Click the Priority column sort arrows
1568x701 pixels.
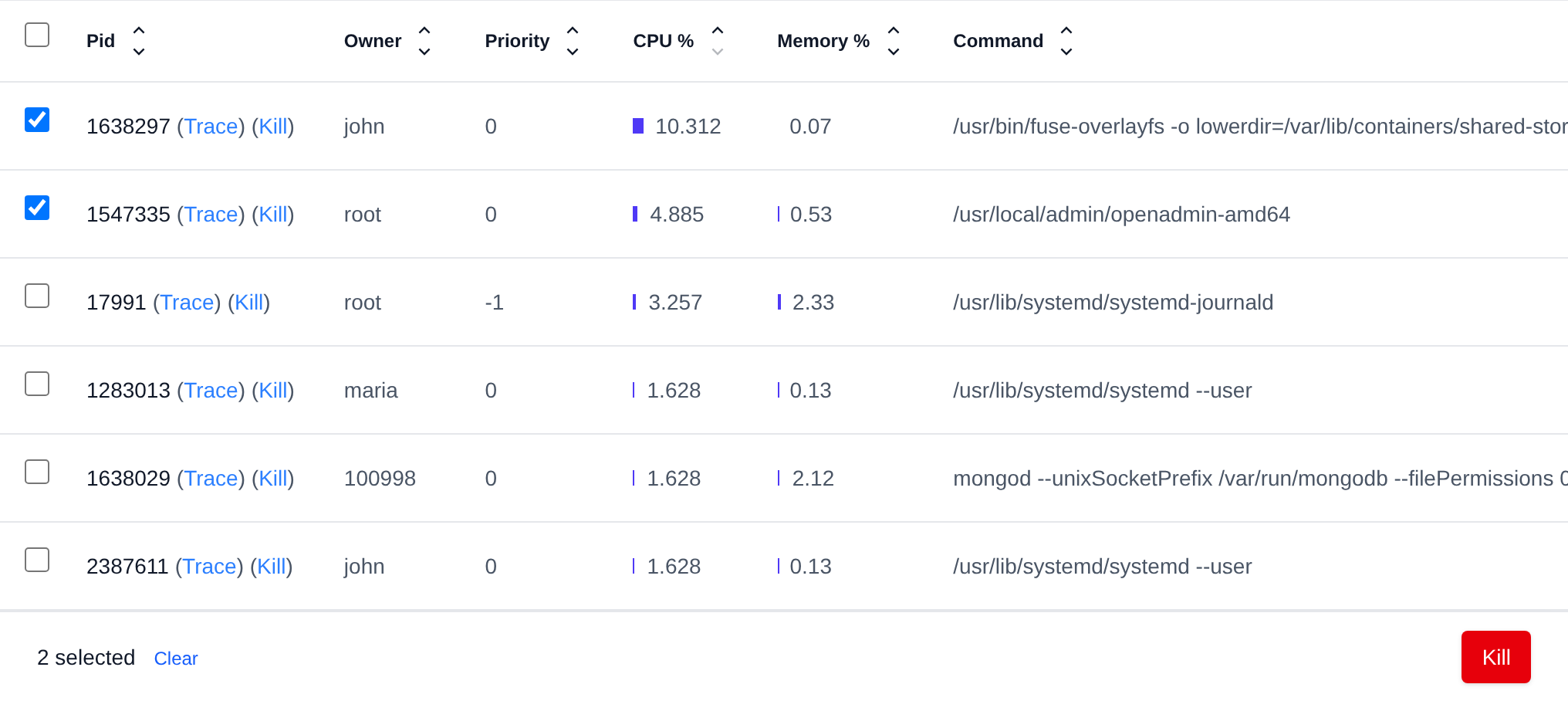pyautogui.click(x=573, y=41)
